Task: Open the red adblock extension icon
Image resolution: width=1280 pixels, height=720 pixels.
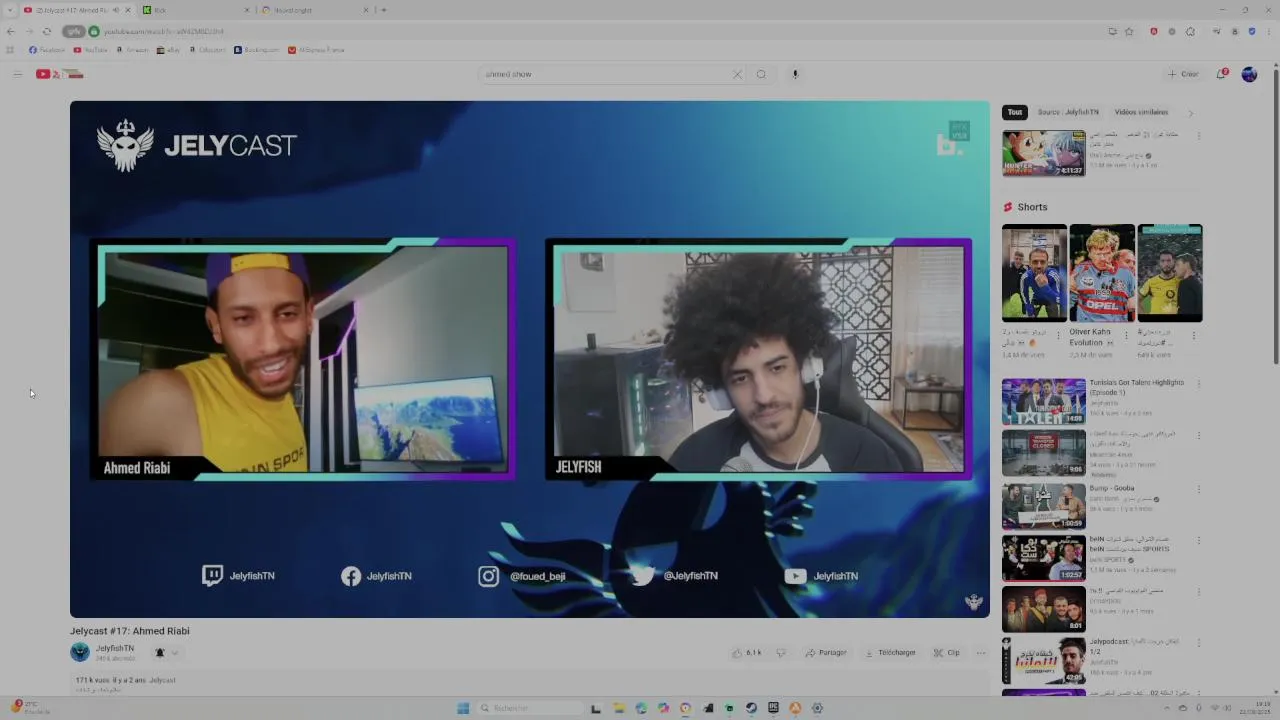Action: 1153,31
